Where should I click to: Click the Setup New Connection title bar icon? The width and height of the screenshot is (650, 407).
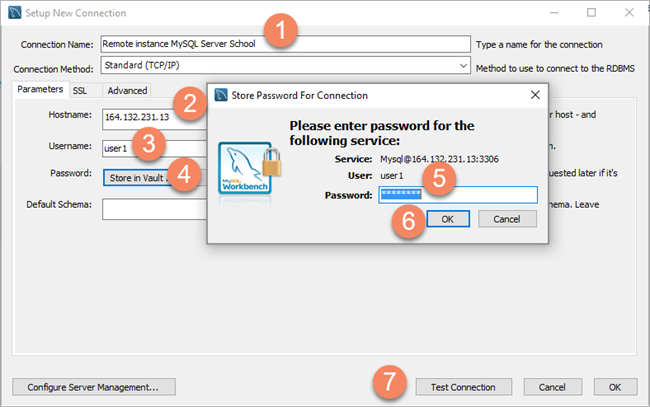(x=15, y=13)
